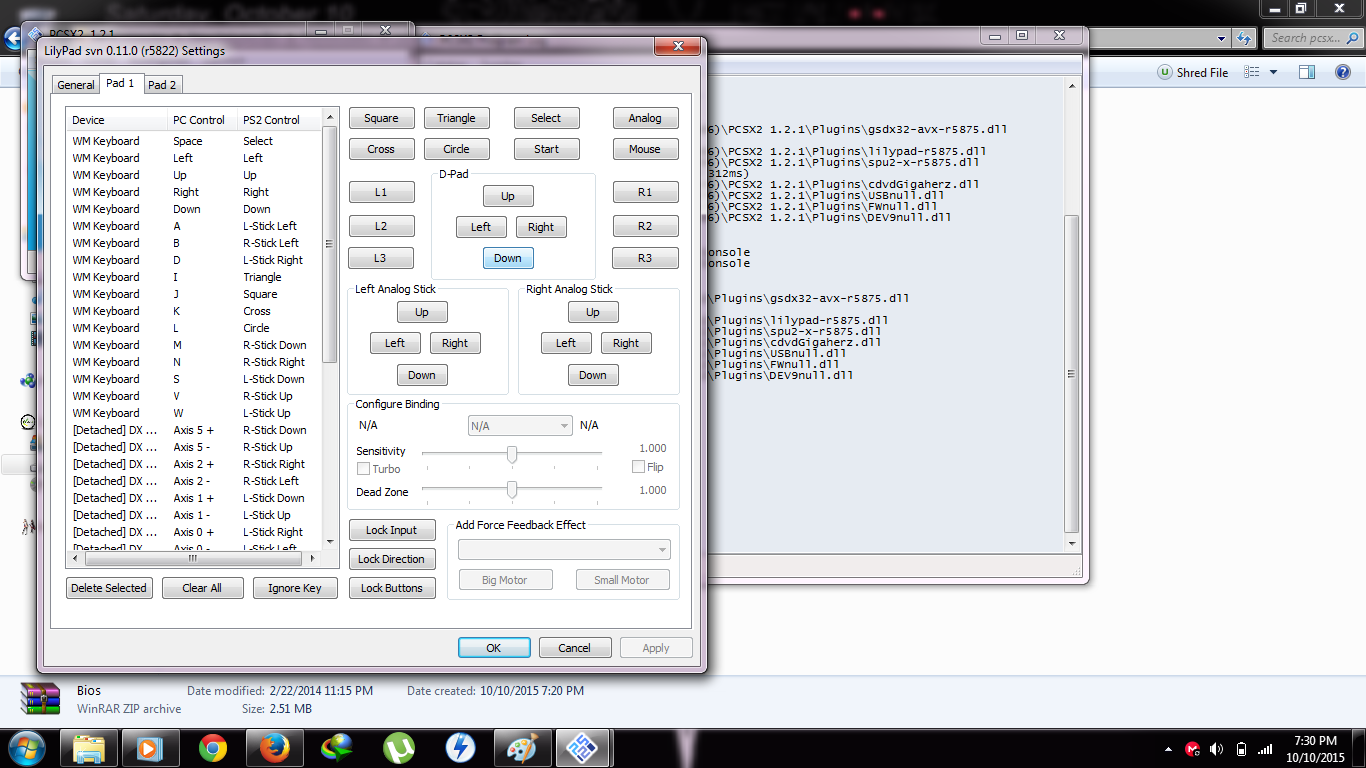
Task: Click the L3 button
Action: (380, 258)
